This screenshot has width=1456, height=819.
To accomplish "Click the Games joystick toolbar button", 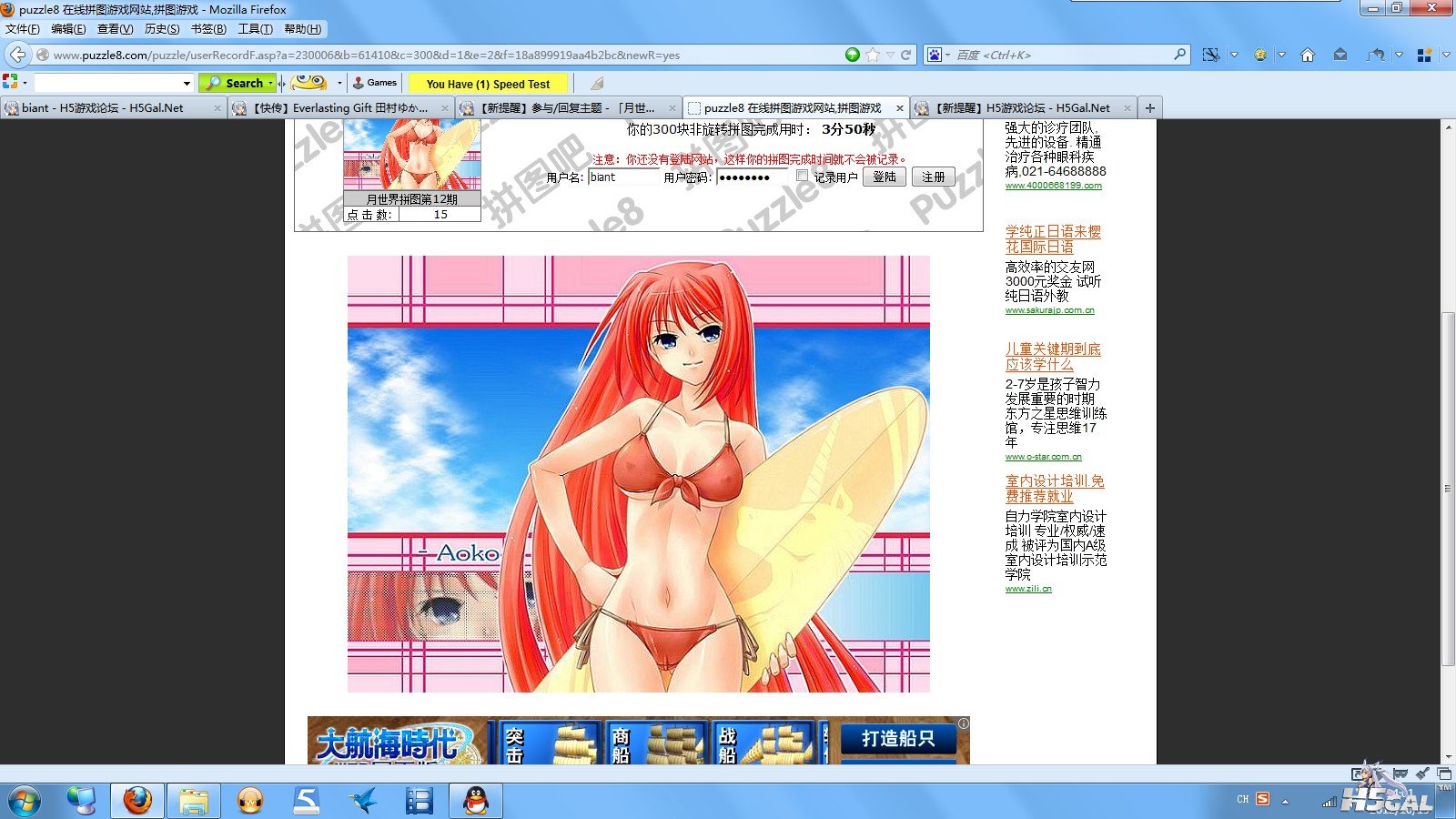I will 375,83.
